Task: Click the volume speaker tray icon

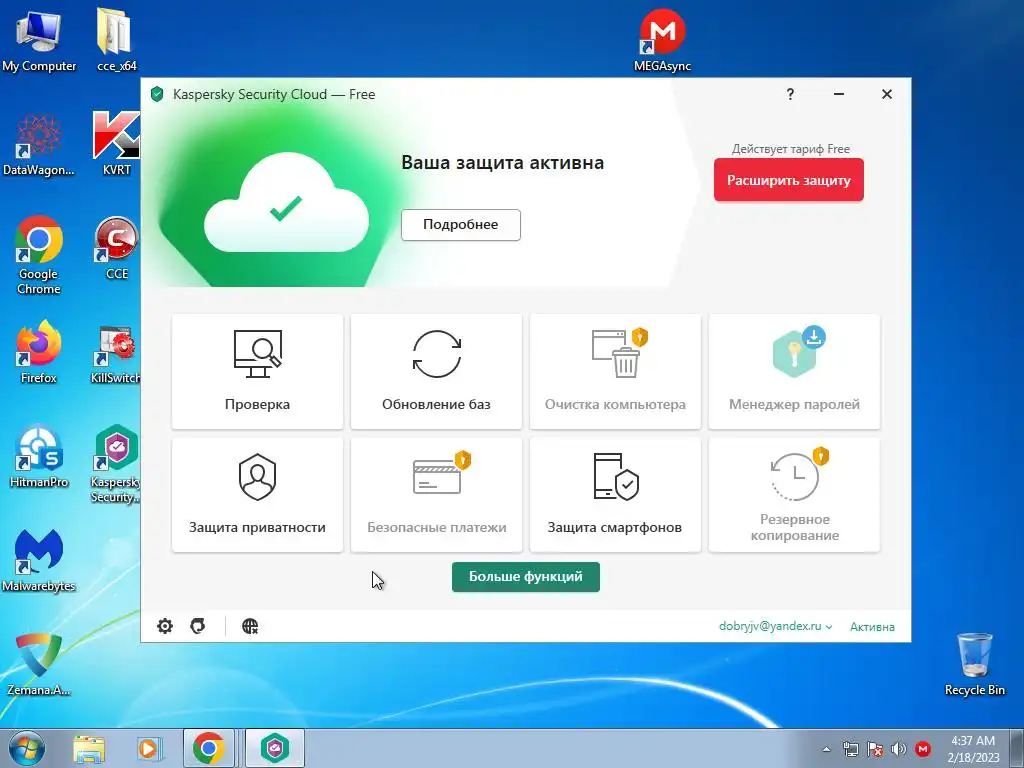Action: click(899, 749)
